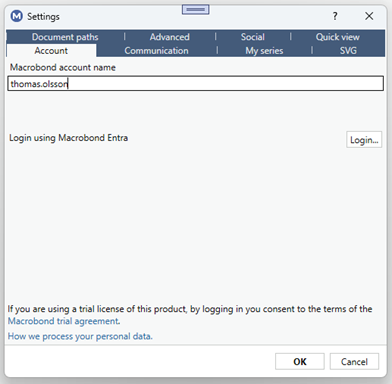Viewport: 392px width, 384px height.
Task: Switch to the Document paths tab
Action: click(x=65, y=37)
